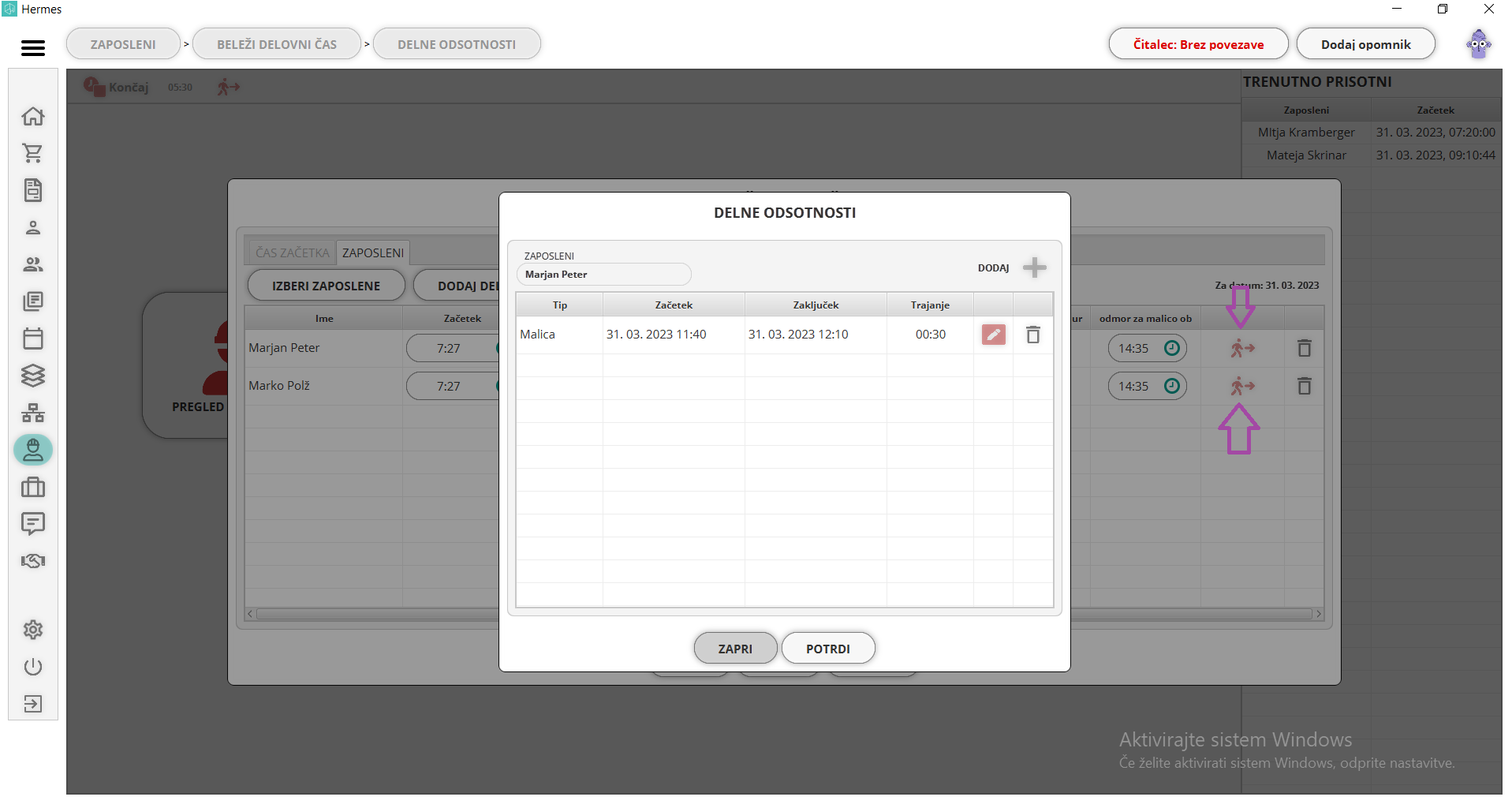Screen dimensions: 1512x808
Task: Switch to ZAPOSLENI tab
Action: pyautogui.click(x=373, y=252)
